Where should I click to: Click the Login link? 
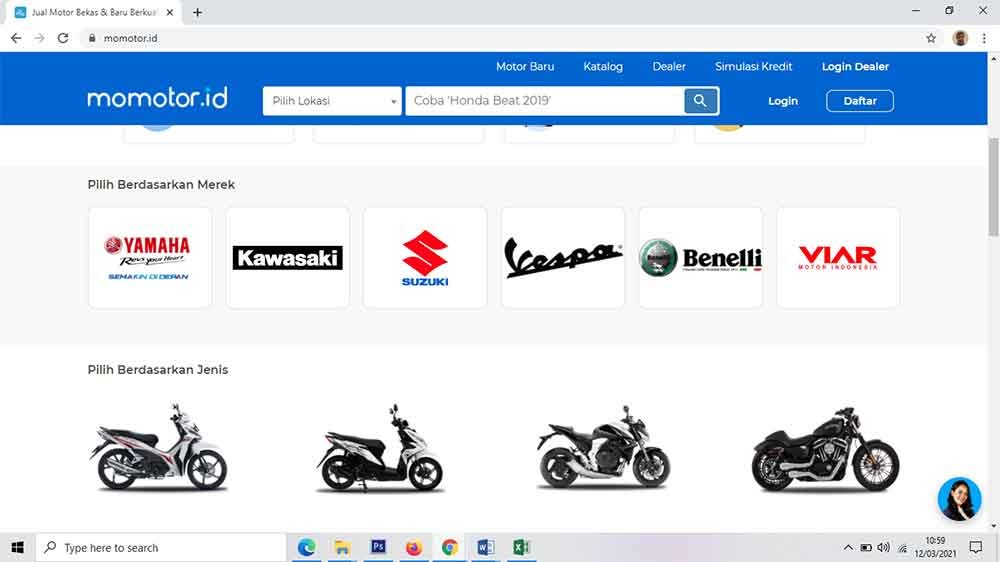783,101
